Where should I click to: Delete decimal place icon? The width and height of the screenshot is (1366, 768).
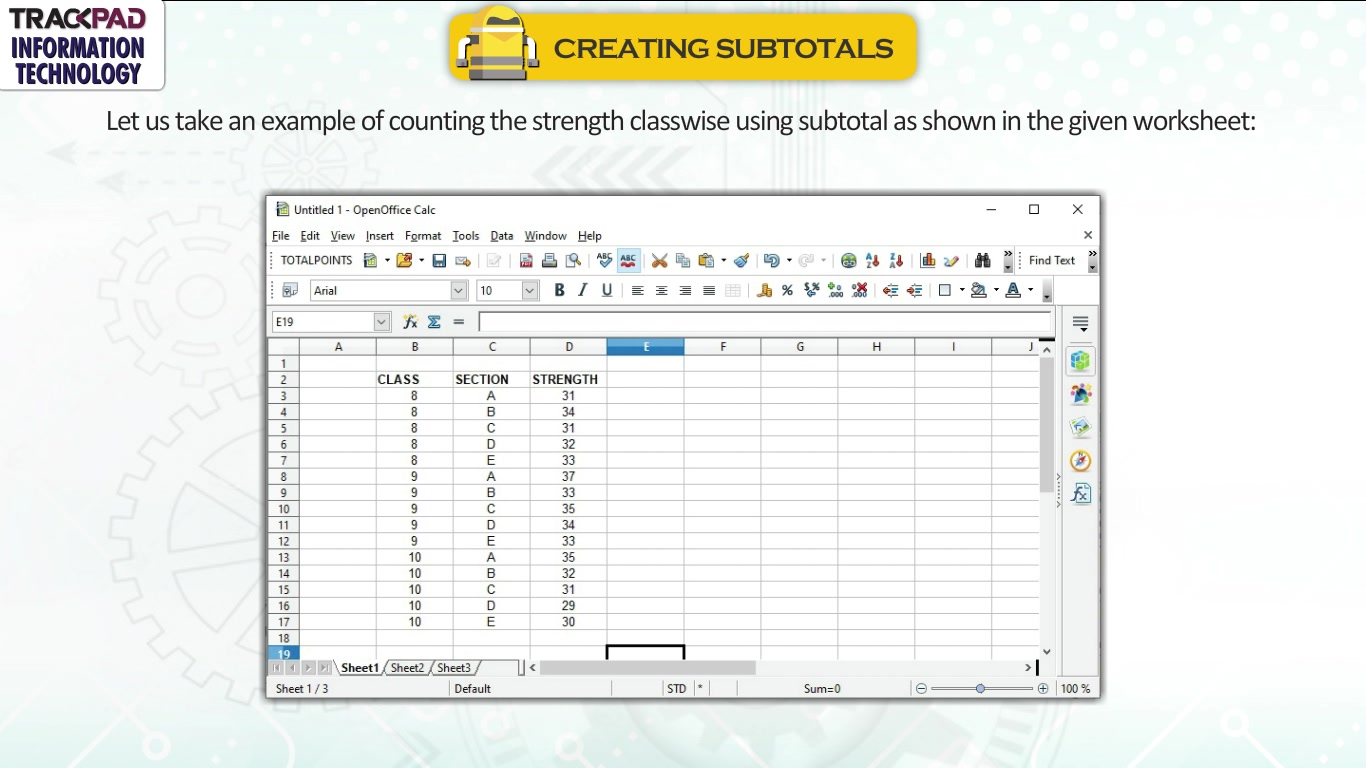[859, 290]
